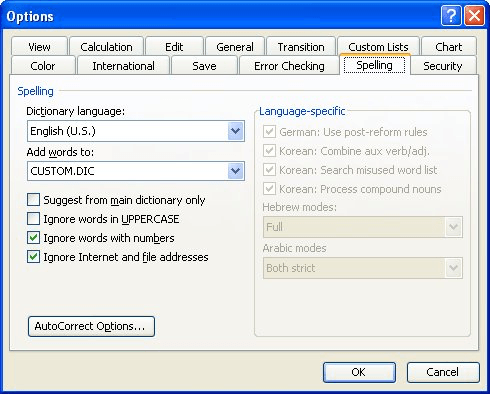This screenshot has width=490, height=394.
Task: Toggle German post-reform rules checkbox
Action: pyautogui.click(x=269, y=132)
